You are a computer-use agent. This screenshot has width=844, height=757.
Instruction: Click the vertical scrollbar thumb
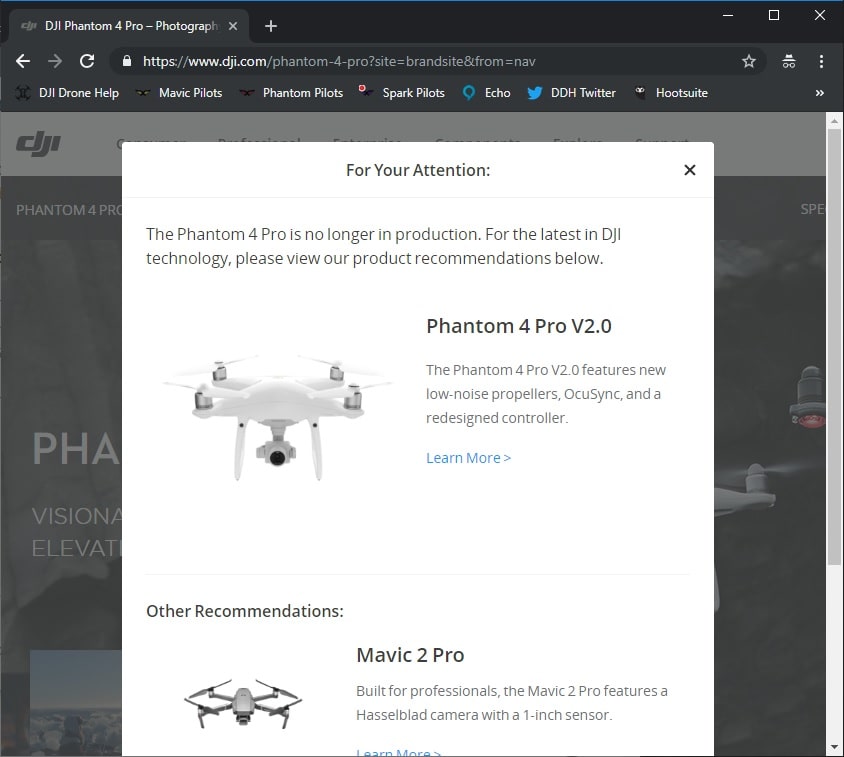(834, 347)
